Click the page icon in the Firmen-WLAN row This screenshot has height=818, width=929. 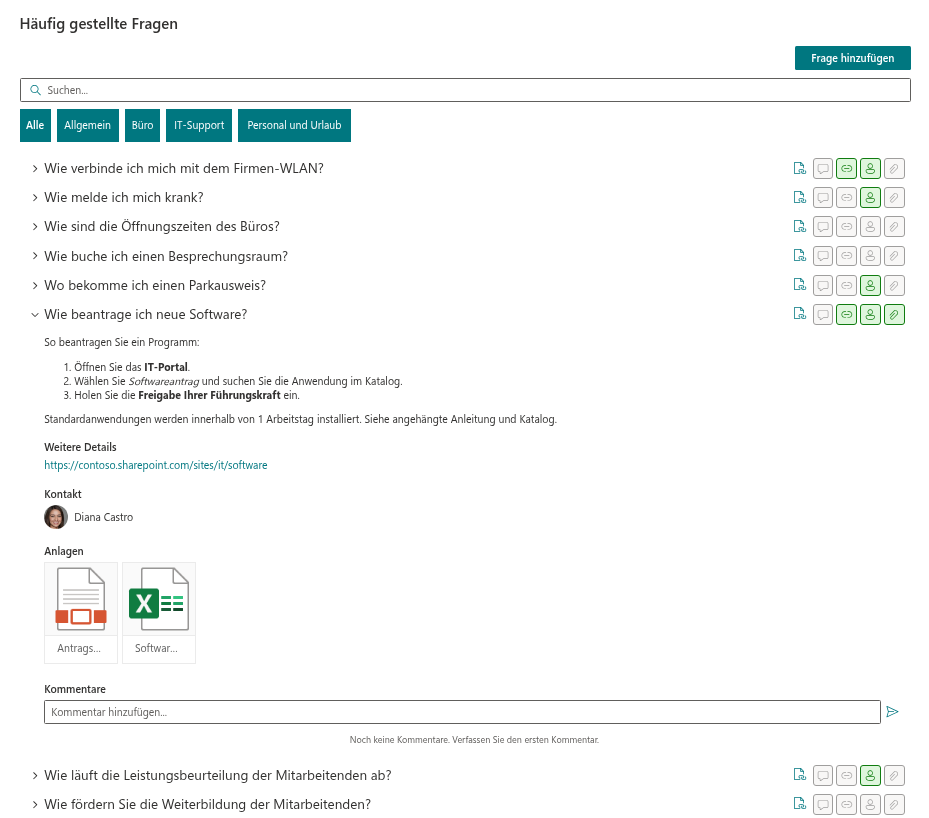(800, 169)
